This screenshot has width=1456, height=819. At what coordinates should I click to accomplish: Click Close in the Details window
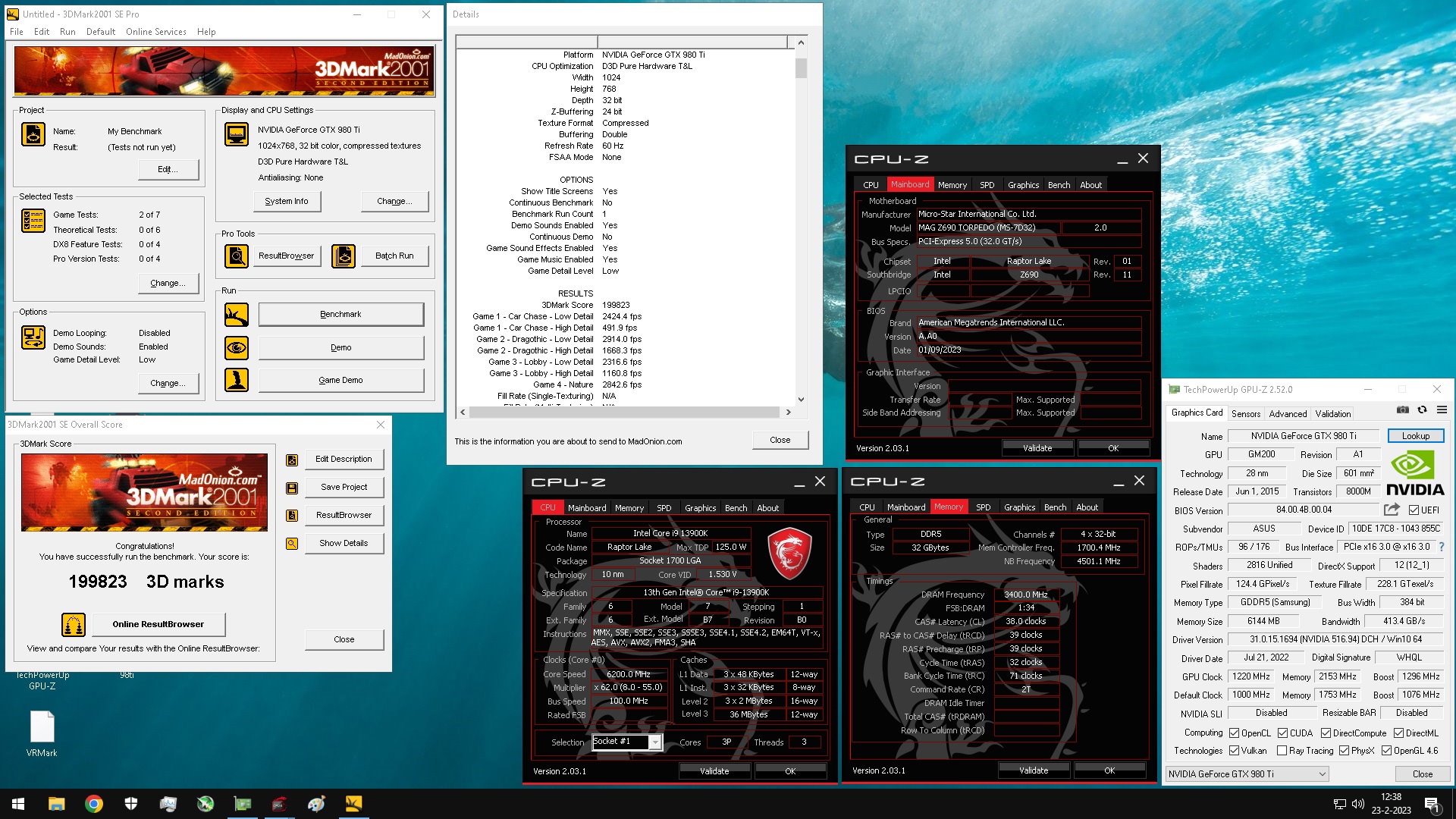point(780,441)
